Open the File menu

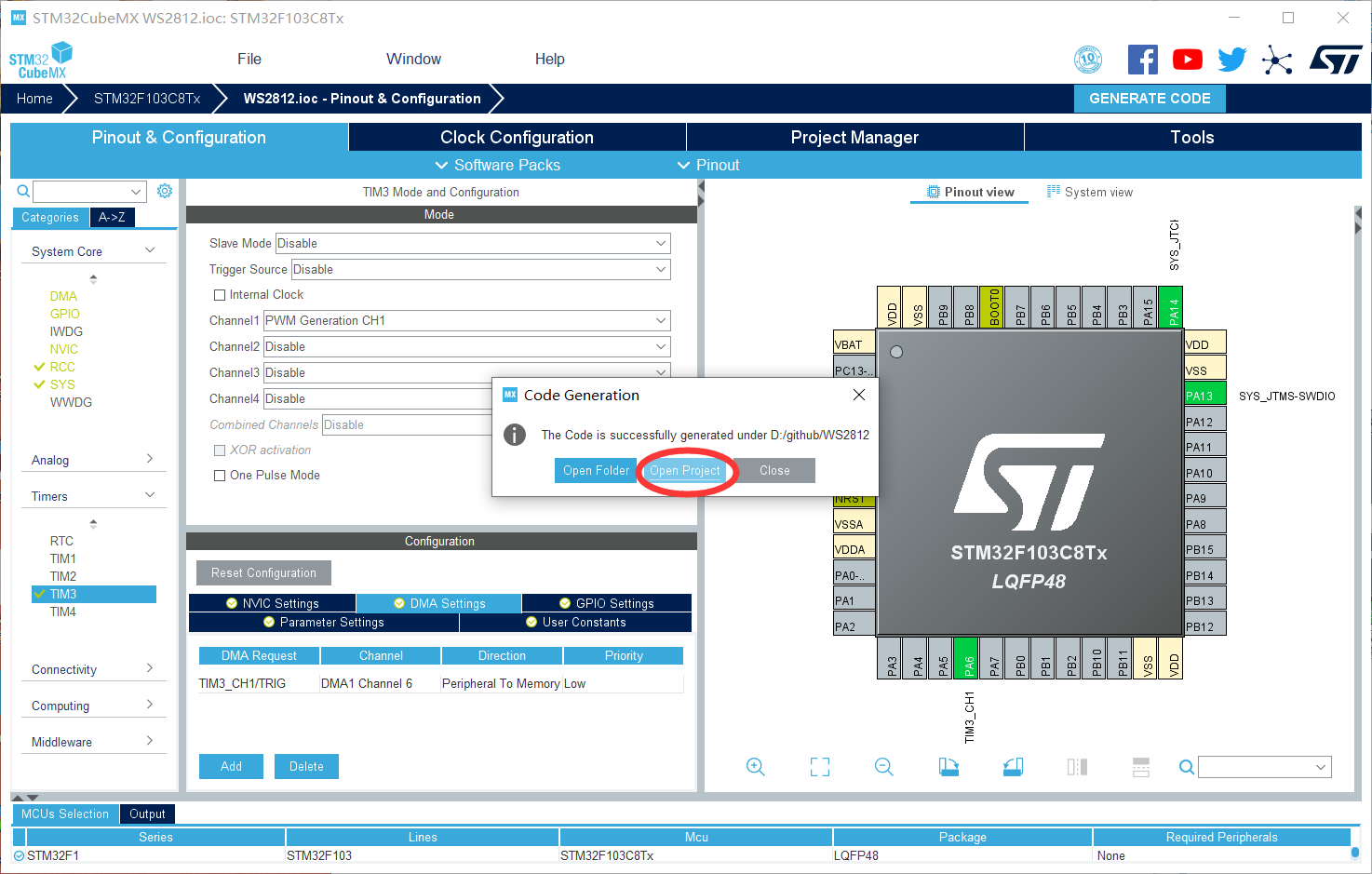click(x=249, y=59)
